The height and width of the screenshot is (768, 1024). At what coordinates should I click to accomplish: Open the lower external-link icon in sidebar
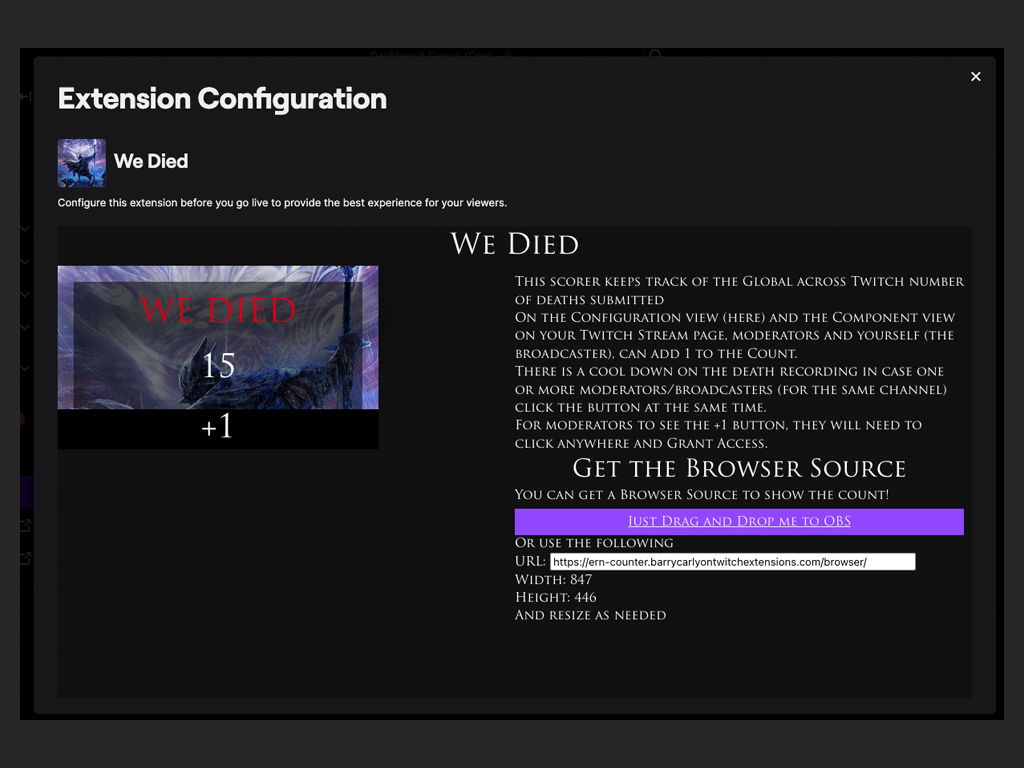(26, 558)
